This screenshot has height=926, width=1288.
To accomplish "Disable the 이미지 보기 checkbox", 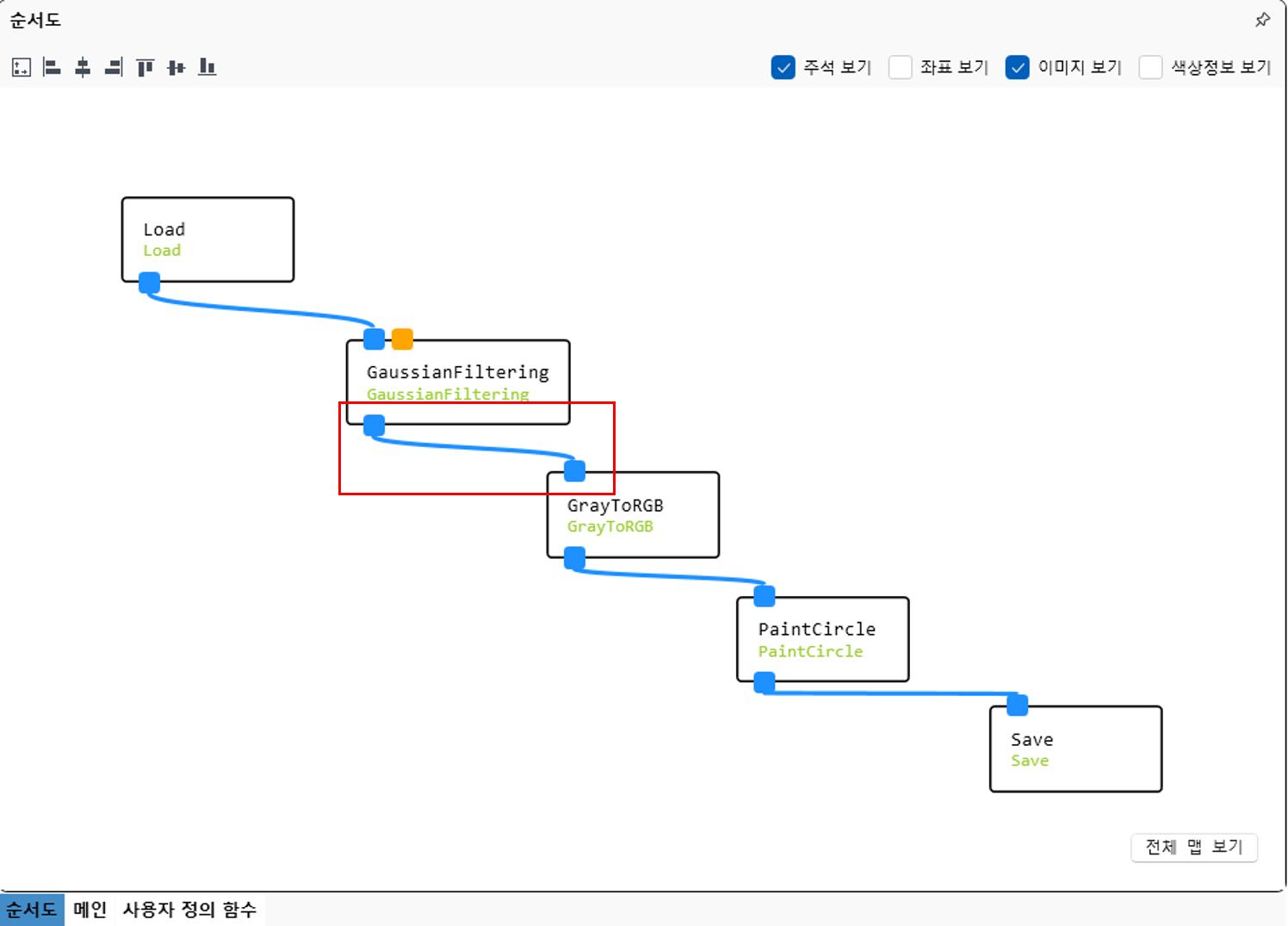I will pyautogui.click(x=1017, y=67).
